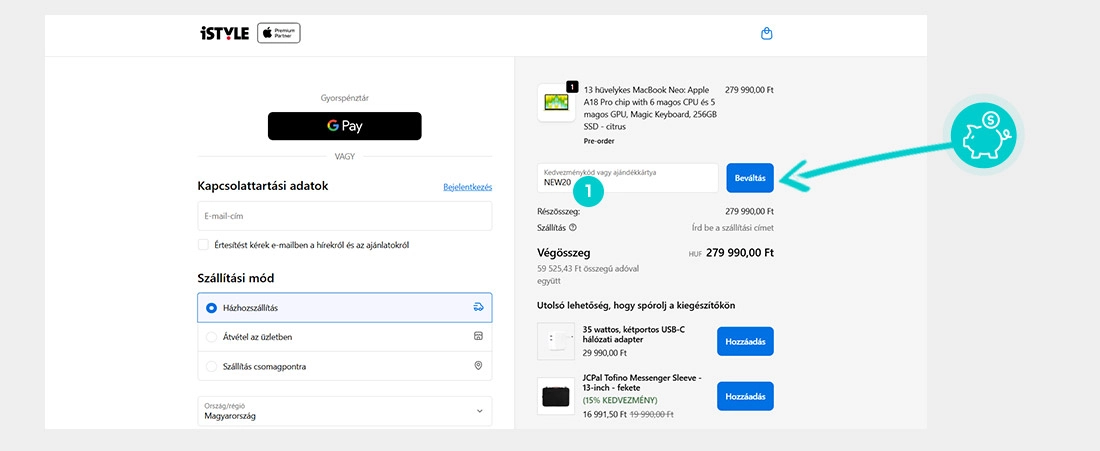The image size is (1100, 451).
Task: Click the store icon in Átvétel az üzletben row
Action: pos(478,336)
